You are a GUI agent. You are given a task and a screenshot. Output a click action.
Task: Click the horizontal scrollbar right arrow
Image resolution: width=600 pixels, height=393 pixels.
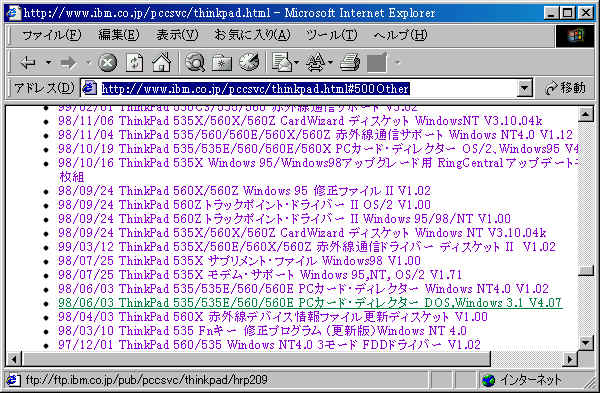pos(570,359)
